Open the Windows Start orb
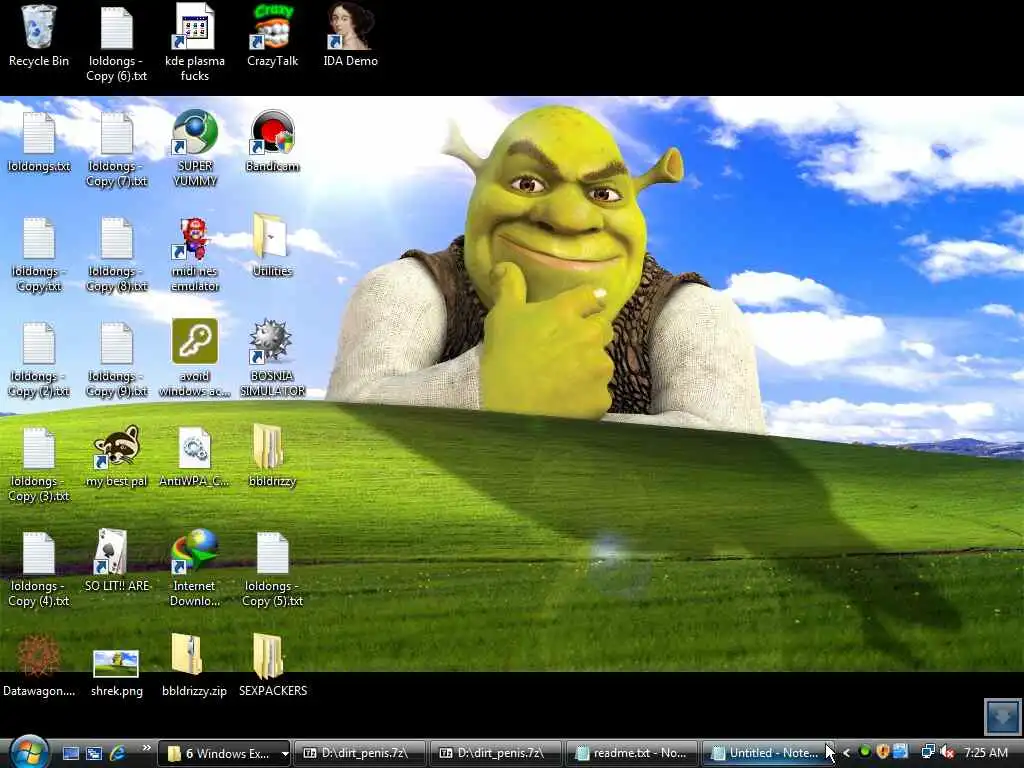 (x=29, y=751)
